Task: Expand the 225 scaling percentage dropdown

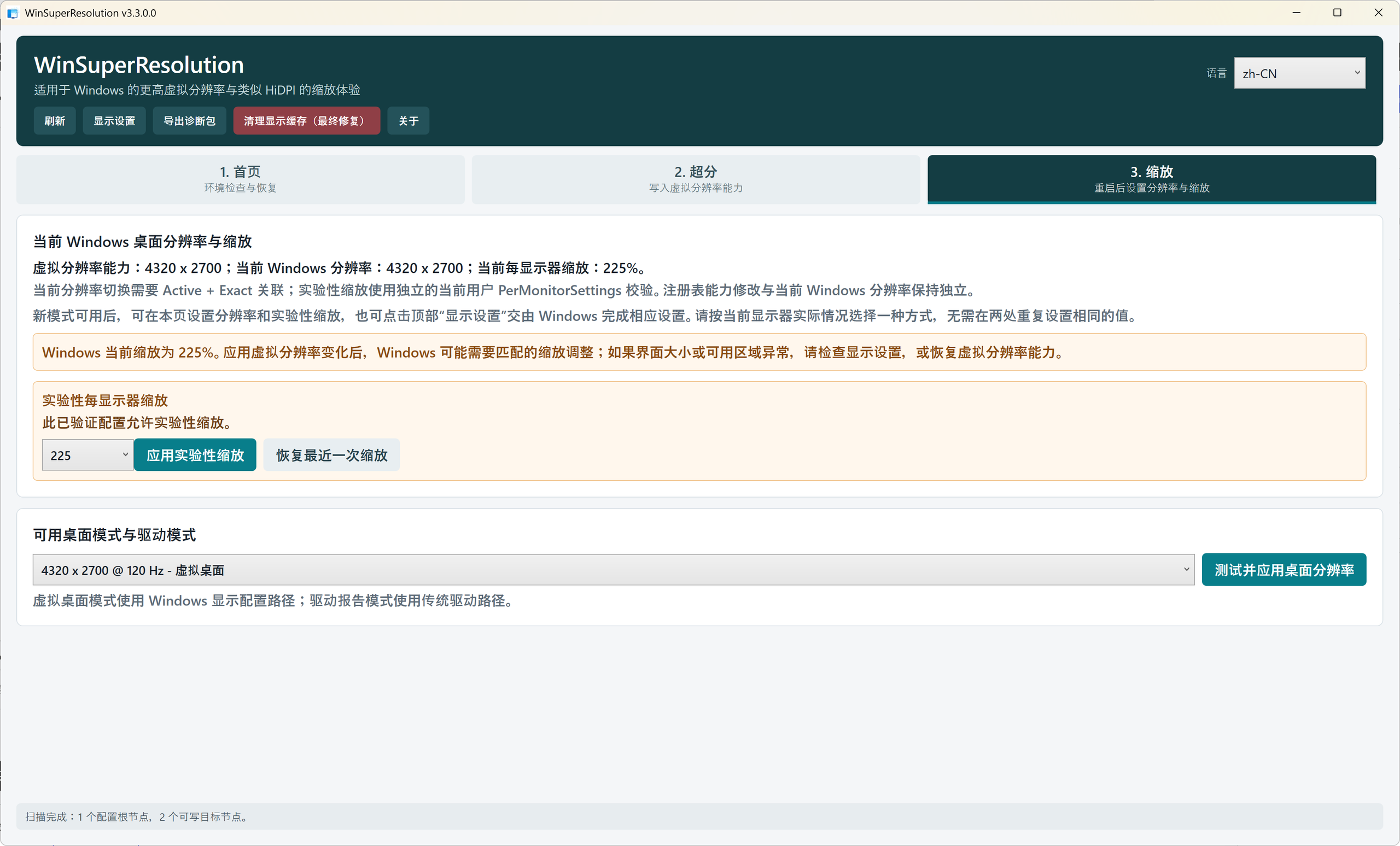Action: pyautogui.click(x=87, y=455)
